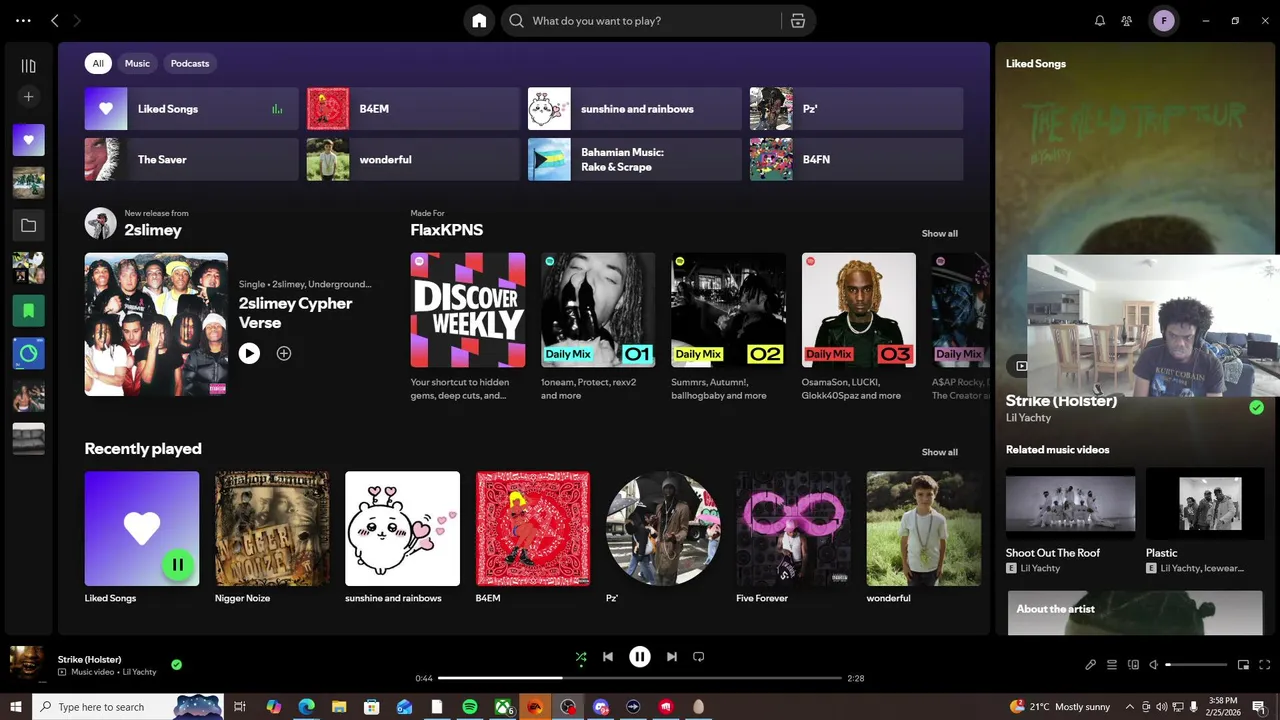Open the Pz' shortcut tile
1280x720 pixels.
(x=857, y=109)
